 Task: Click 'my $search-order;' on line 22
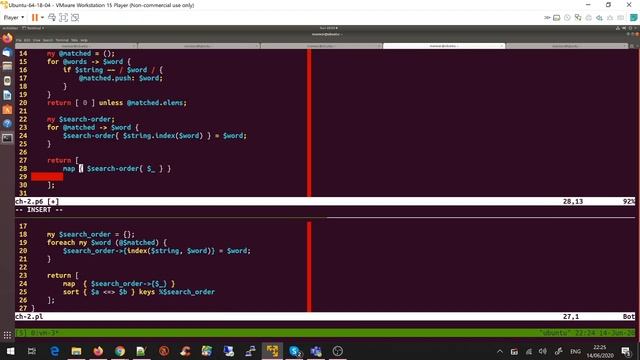pos(81,119)
